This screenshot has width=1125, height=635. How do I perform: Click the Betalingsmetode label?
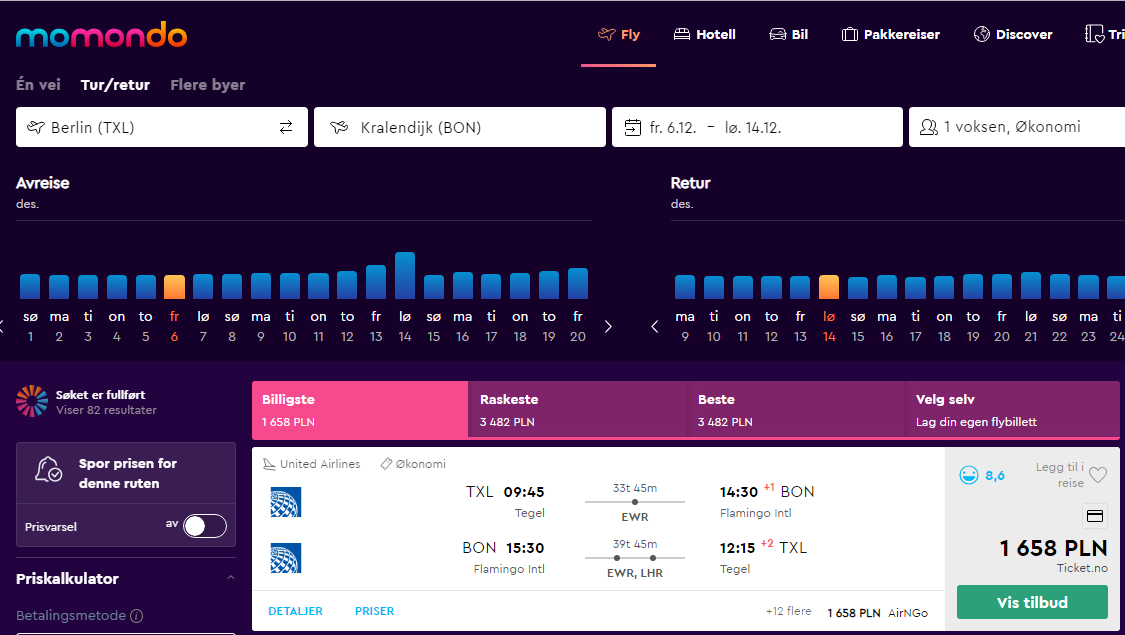coord(71,616)
